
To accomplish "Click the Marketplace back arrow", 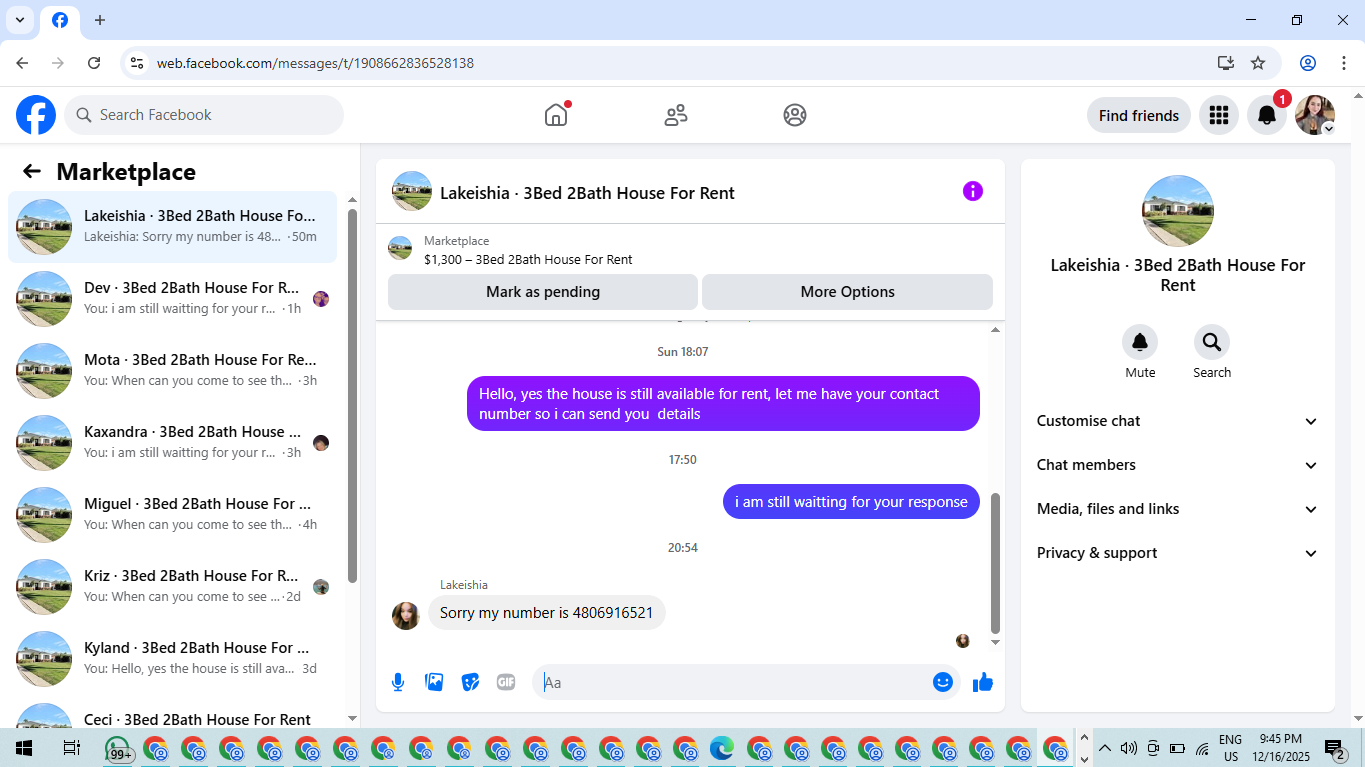I will [x=32, y=171].
